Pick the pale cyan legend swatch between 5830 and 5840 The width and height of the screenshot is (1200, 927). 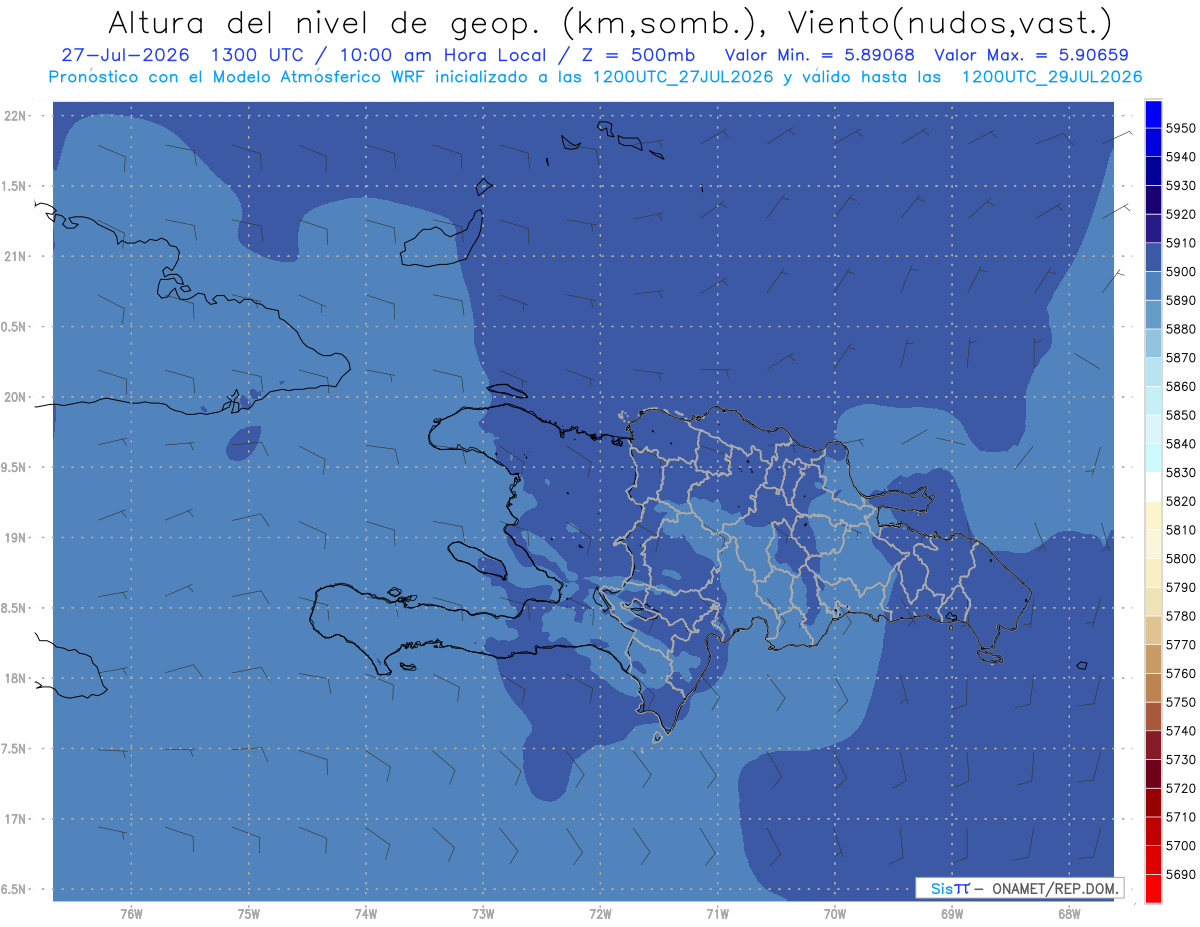(1153, 458)
